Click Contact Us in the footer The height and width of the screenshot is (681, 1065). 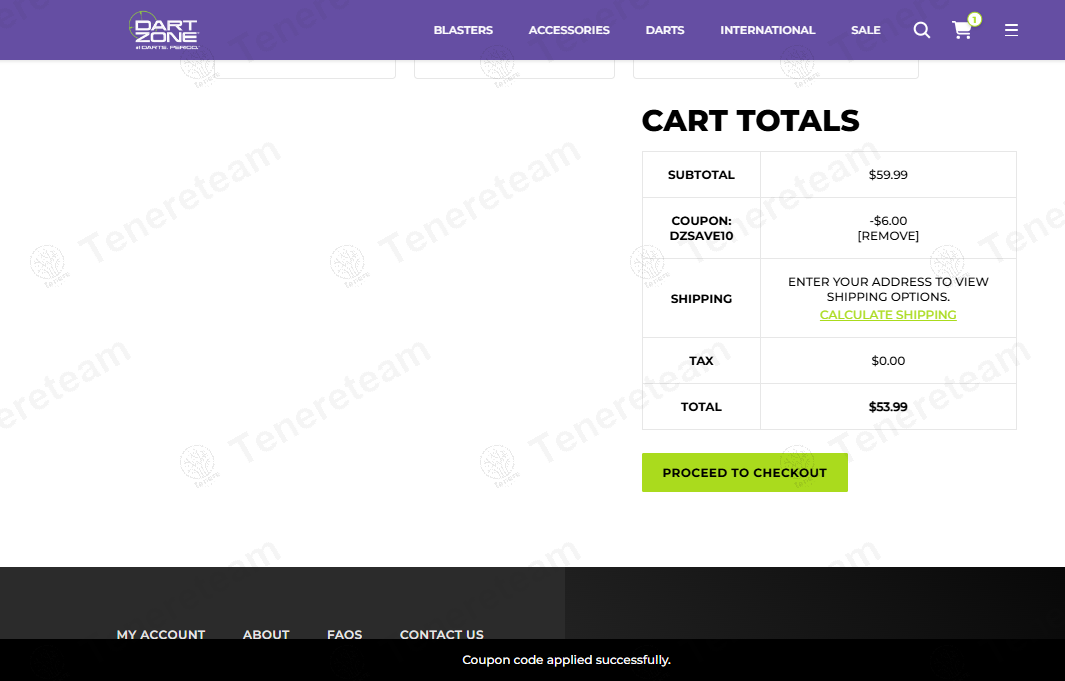441,634
